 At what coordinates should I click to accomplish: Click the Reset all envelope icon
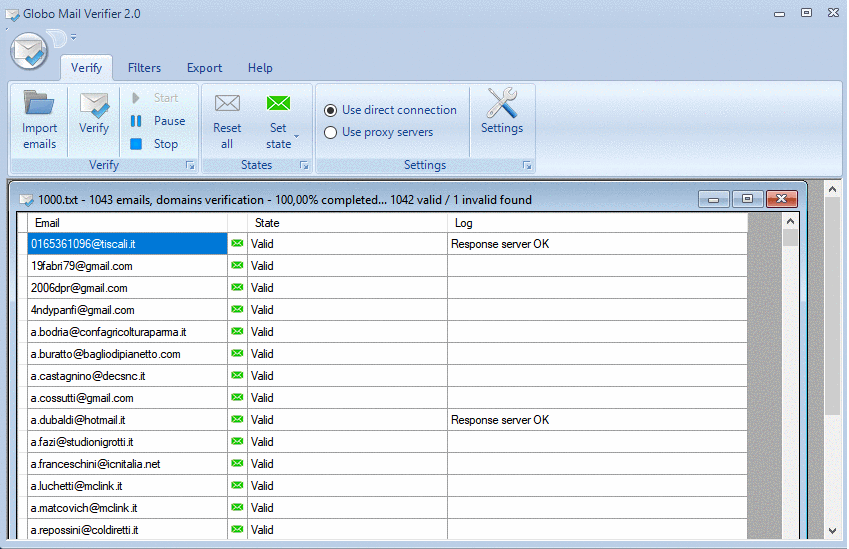(x=227, y=103)
